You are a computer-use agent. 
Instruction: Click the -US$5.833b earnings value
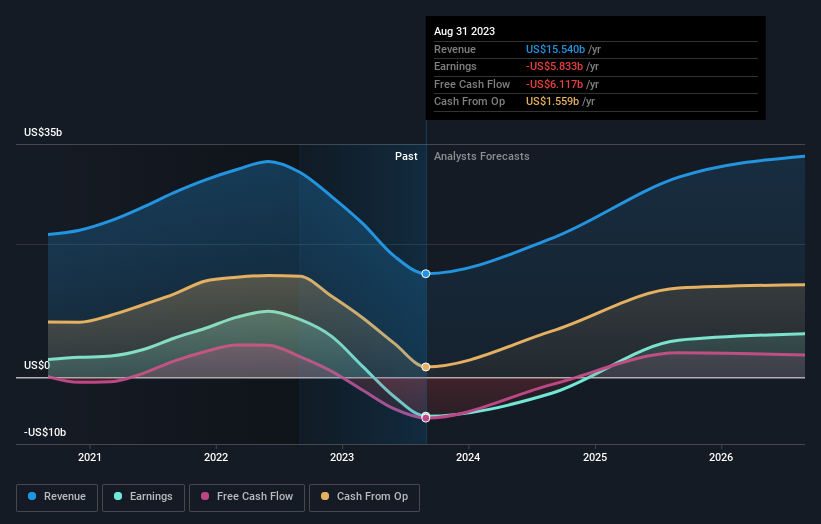point(554,66)
